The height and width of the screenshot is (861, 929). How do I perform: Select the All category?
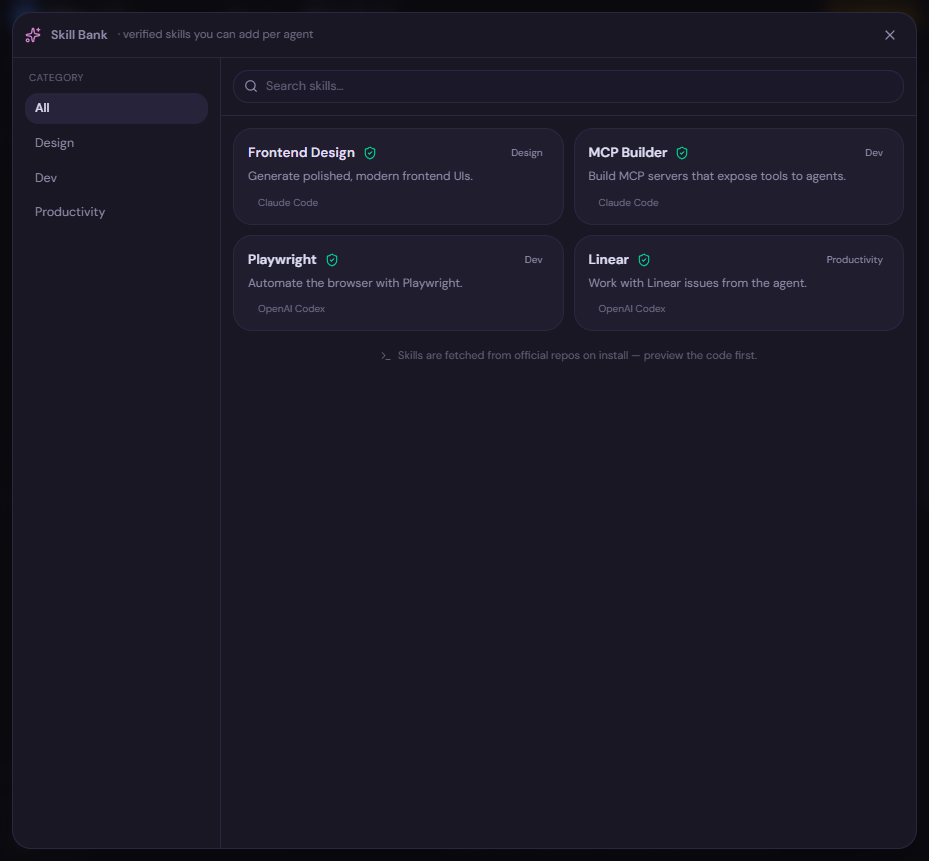tap(116, 108)
